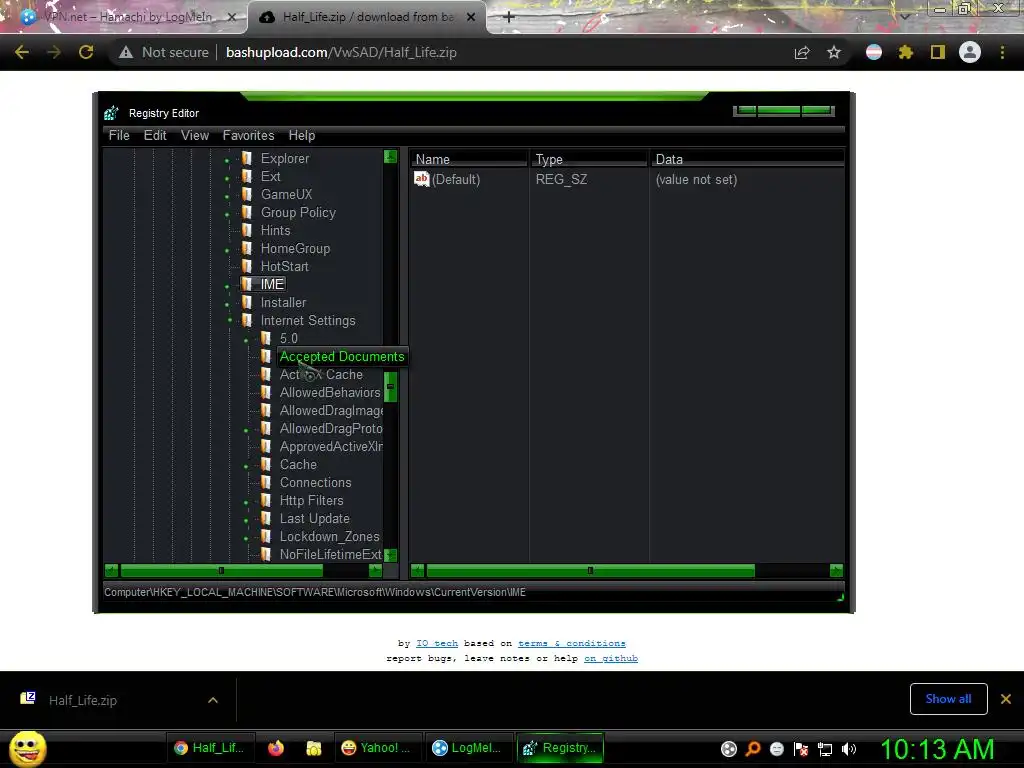Click the browser address bar URL
Image resolution: width=1024 pixels, height=768 pixels.
click(x=341, y=52)
